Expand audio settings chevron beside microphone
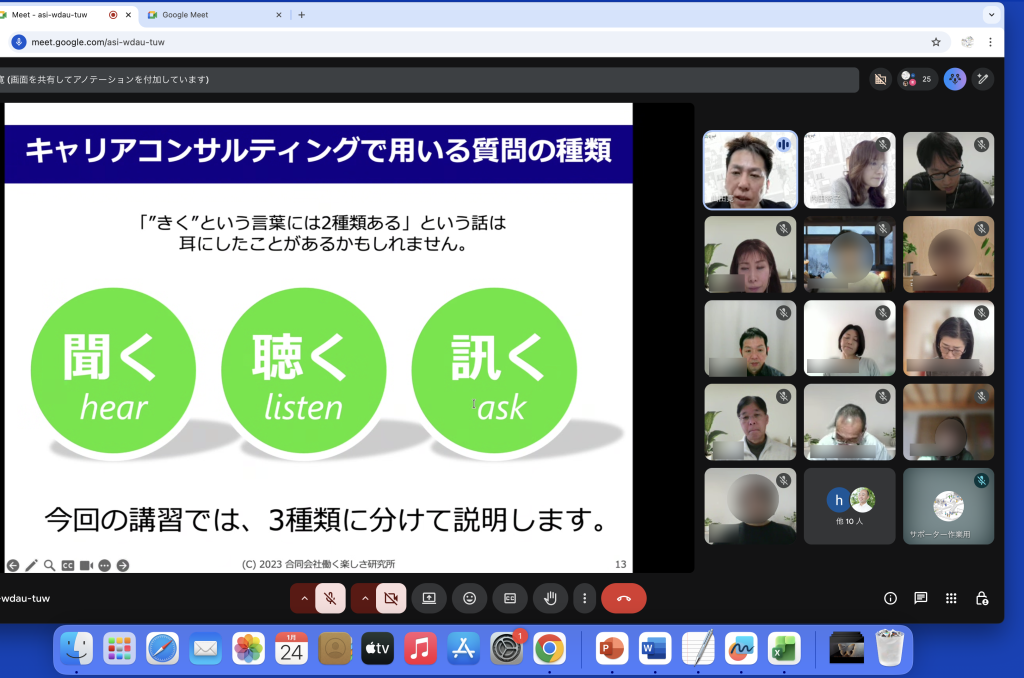The image size is (1024, 678). coord(304,598)
